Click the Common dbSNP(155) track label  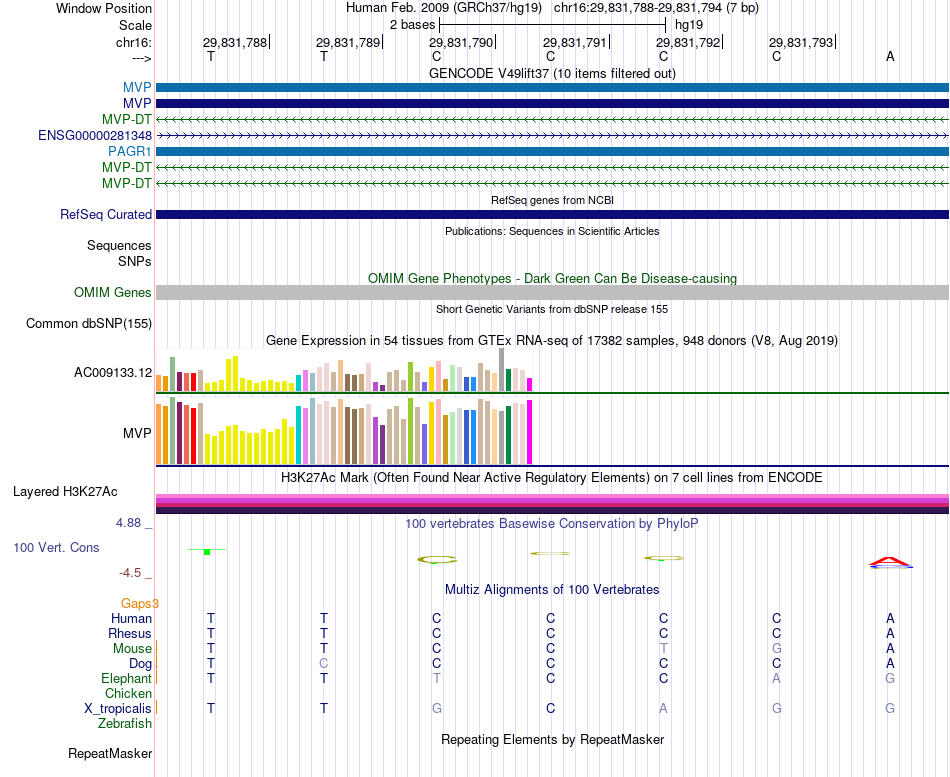(x=89, y=324)
